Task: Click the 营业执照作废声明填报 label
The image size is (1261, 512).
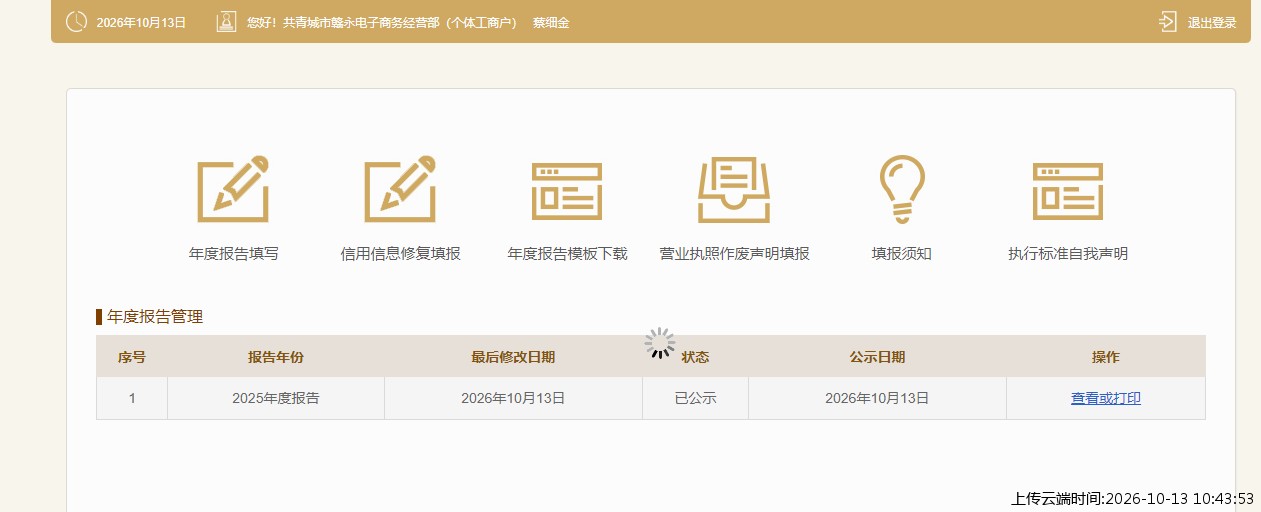Action: pyautogui.click(x=735, y=254)
